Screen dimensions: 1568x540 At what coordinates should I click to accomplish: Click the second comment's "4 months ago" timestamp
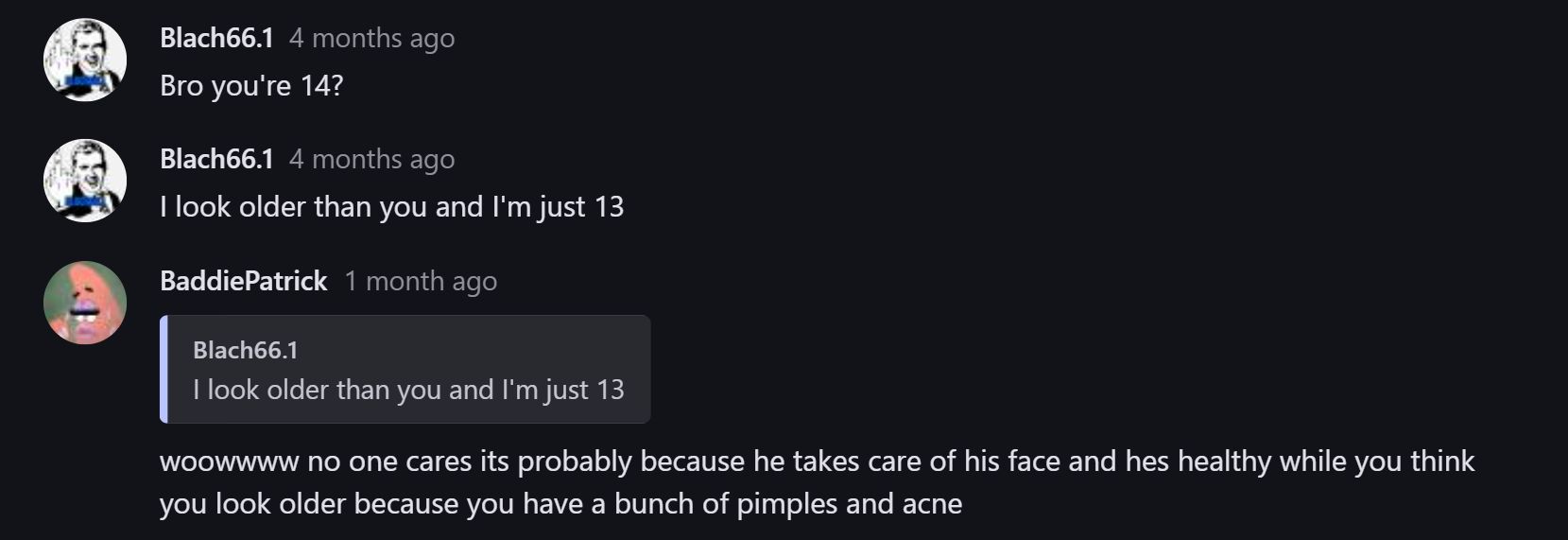click(x=371, y=159)
